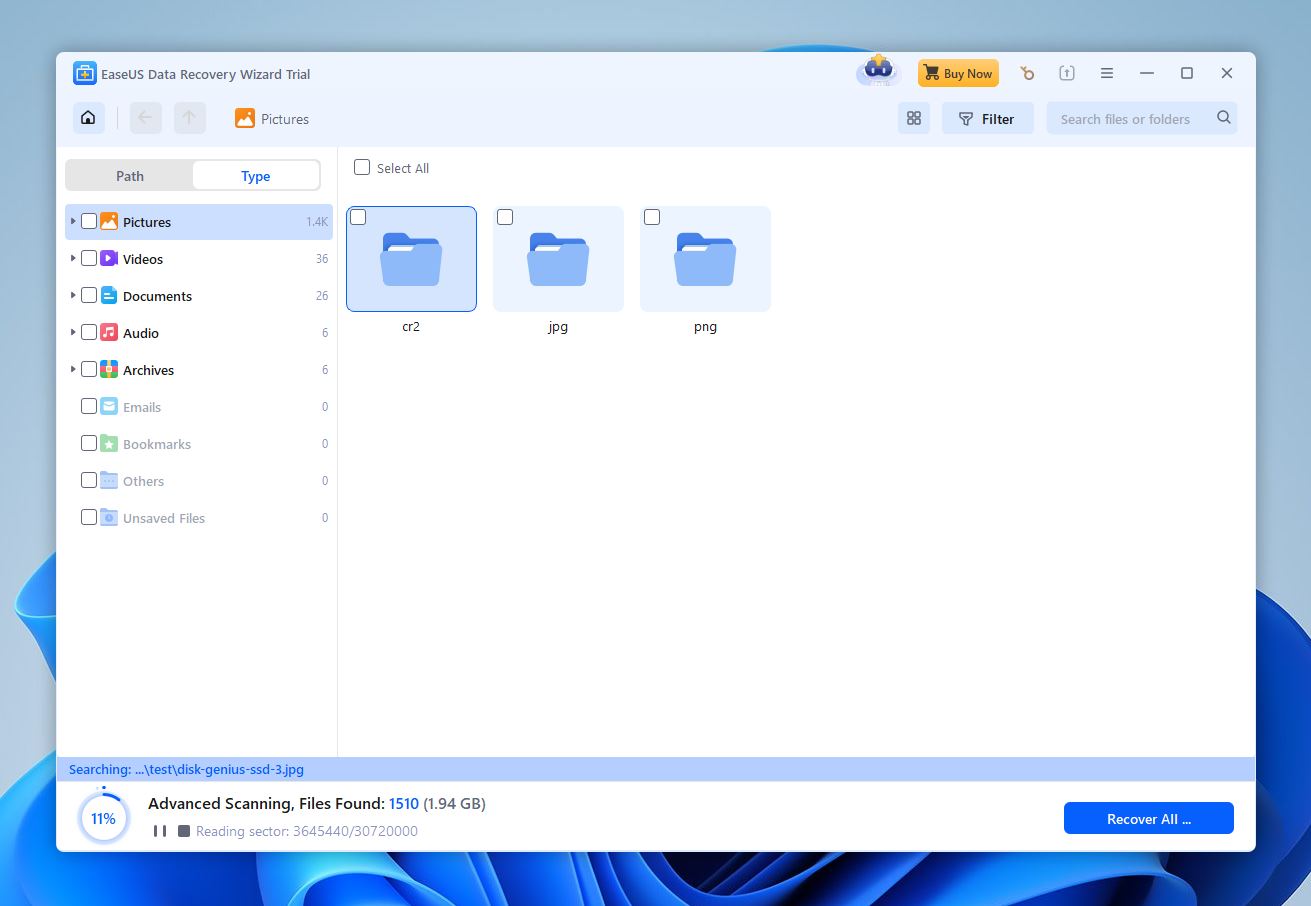1311x906 pixels.
Task: Stop the scan using the stop icon
Action: [184, 831]
